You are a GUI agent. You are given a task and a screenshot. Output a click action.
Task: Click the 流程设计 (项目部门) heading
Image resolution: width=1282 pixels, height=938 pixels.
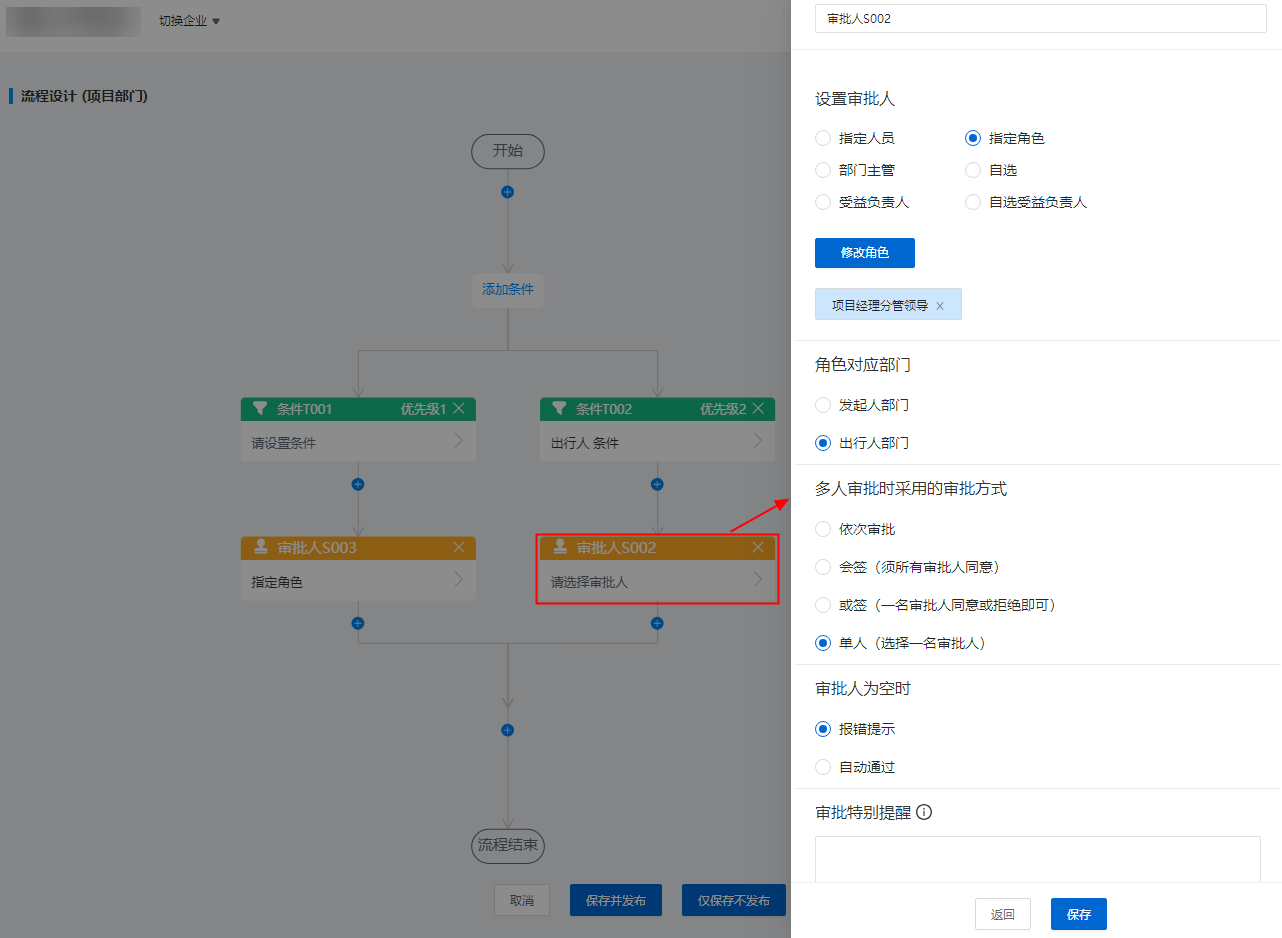[x=84, y=96]
